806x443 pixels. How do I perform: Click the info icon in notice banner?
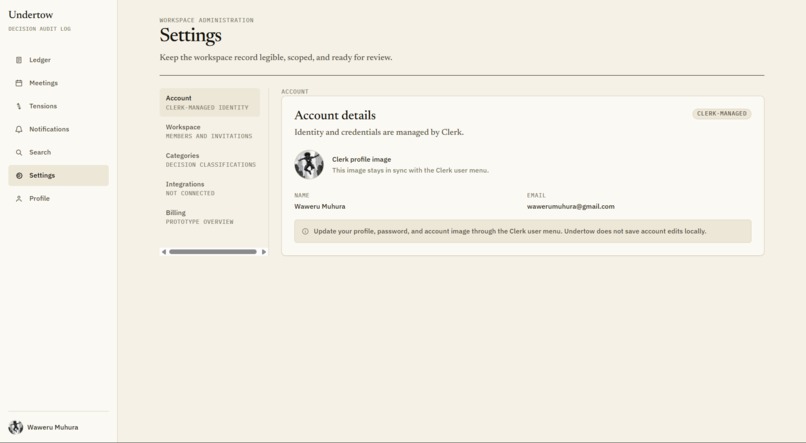click(x=305, y=231)
